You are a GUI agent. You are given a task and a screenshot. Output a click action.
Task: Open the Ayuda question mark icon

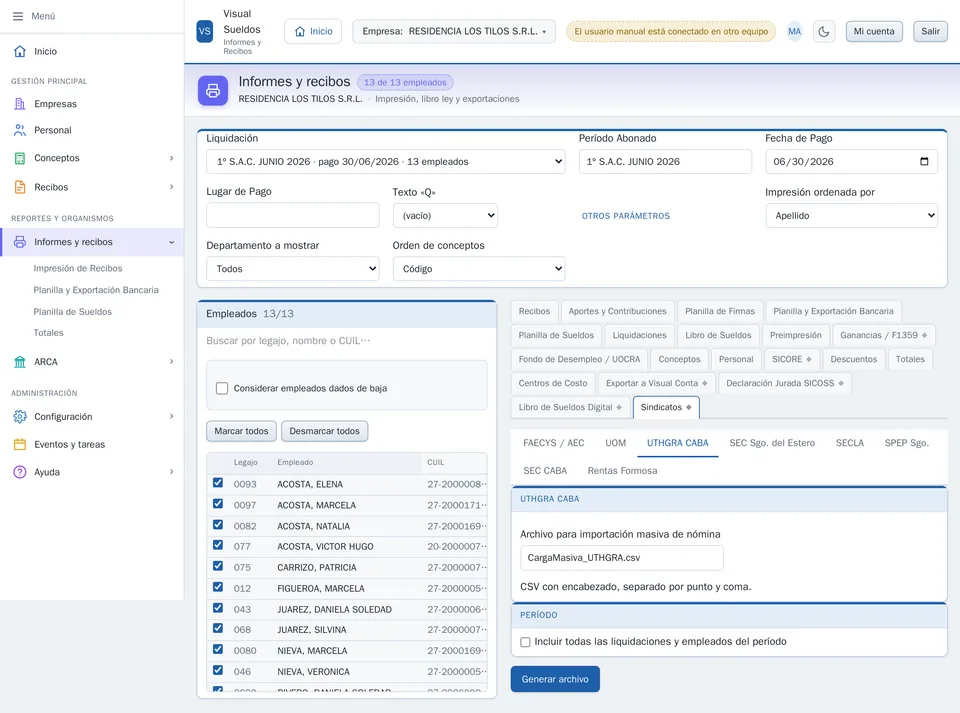click(x=20, y=472)
